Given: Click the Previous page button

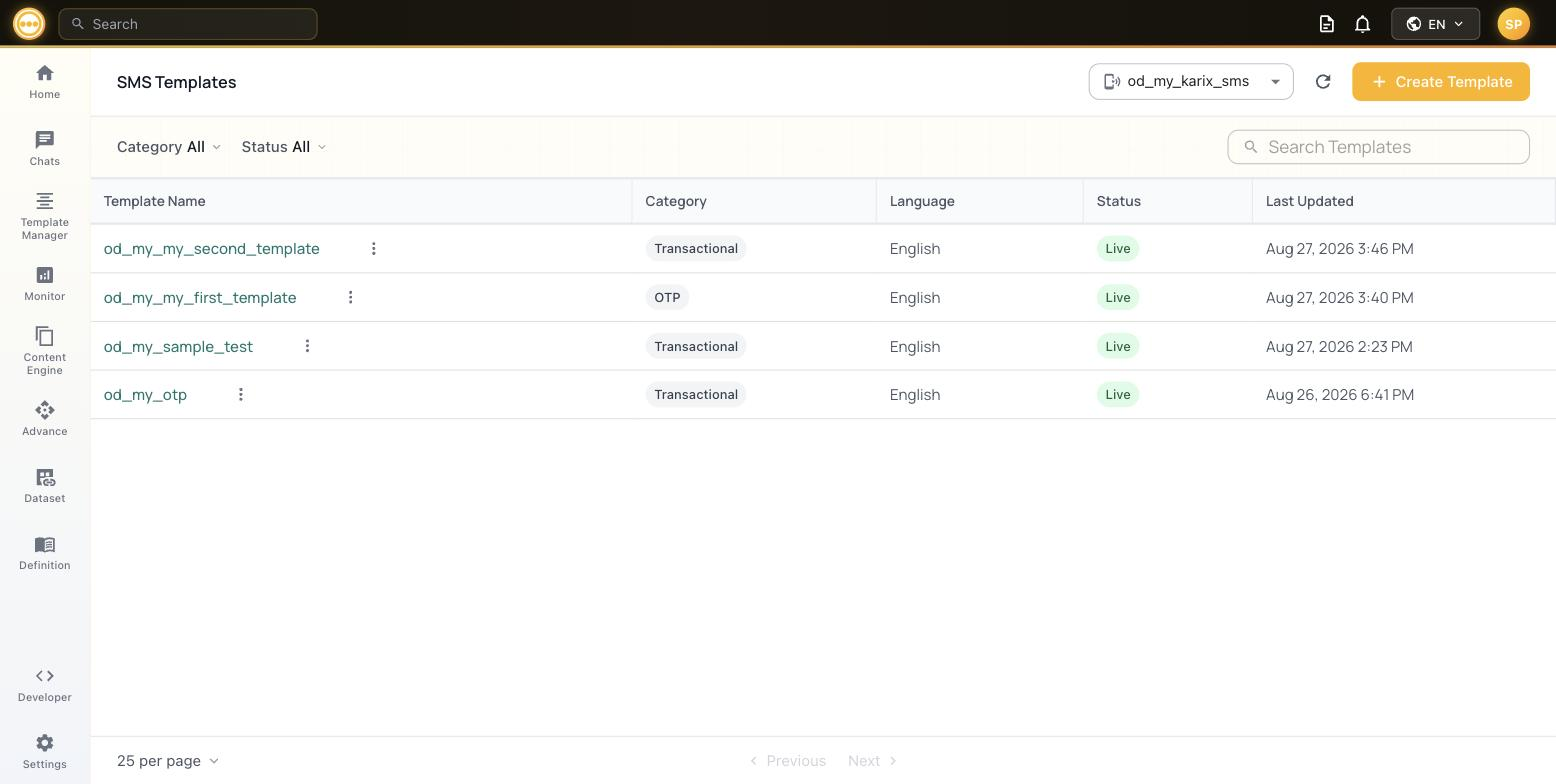Looking at the screenshot, I should point(788,761).
